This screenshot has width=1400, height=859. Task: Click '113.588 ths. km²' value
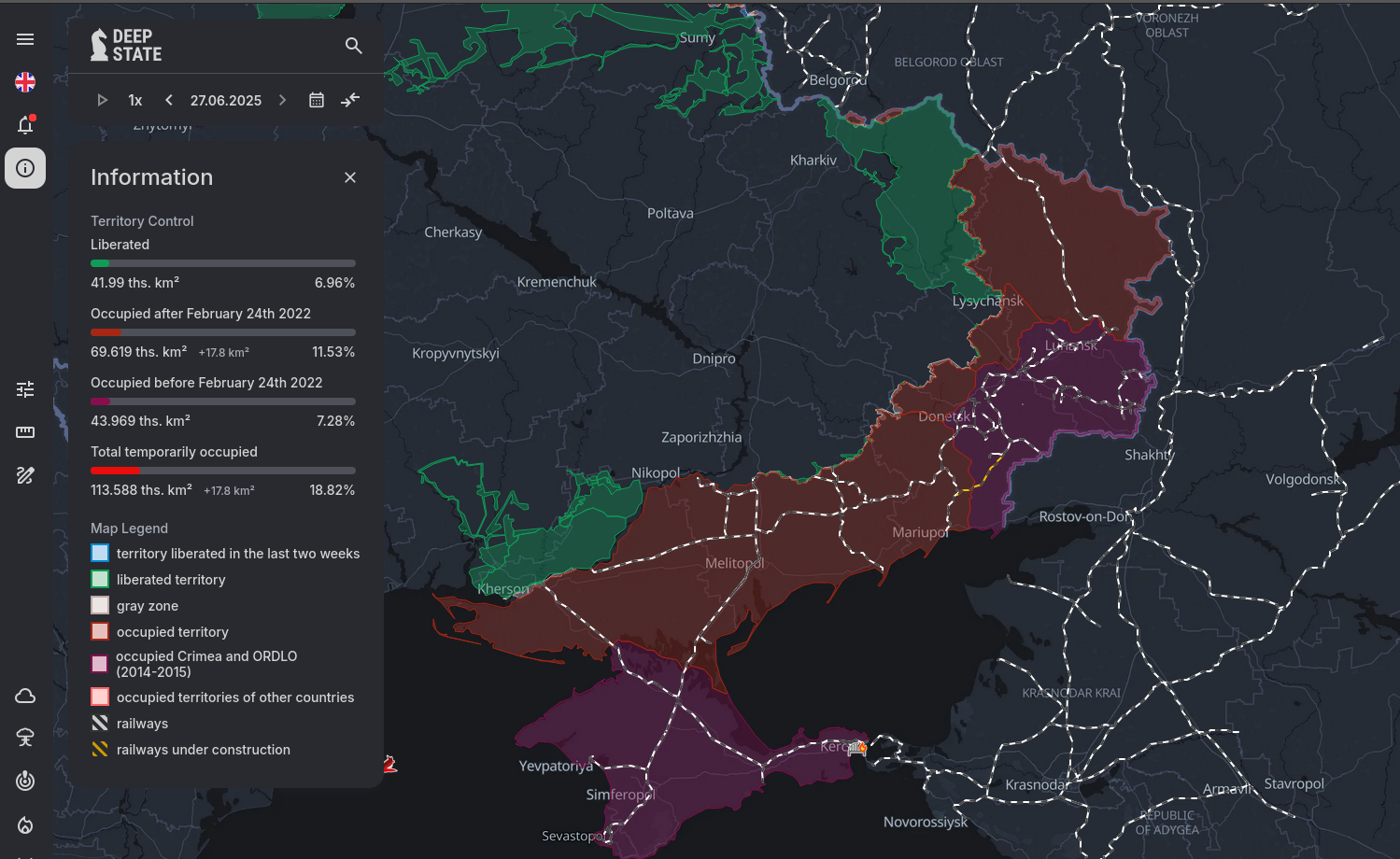tap(141, 489)
